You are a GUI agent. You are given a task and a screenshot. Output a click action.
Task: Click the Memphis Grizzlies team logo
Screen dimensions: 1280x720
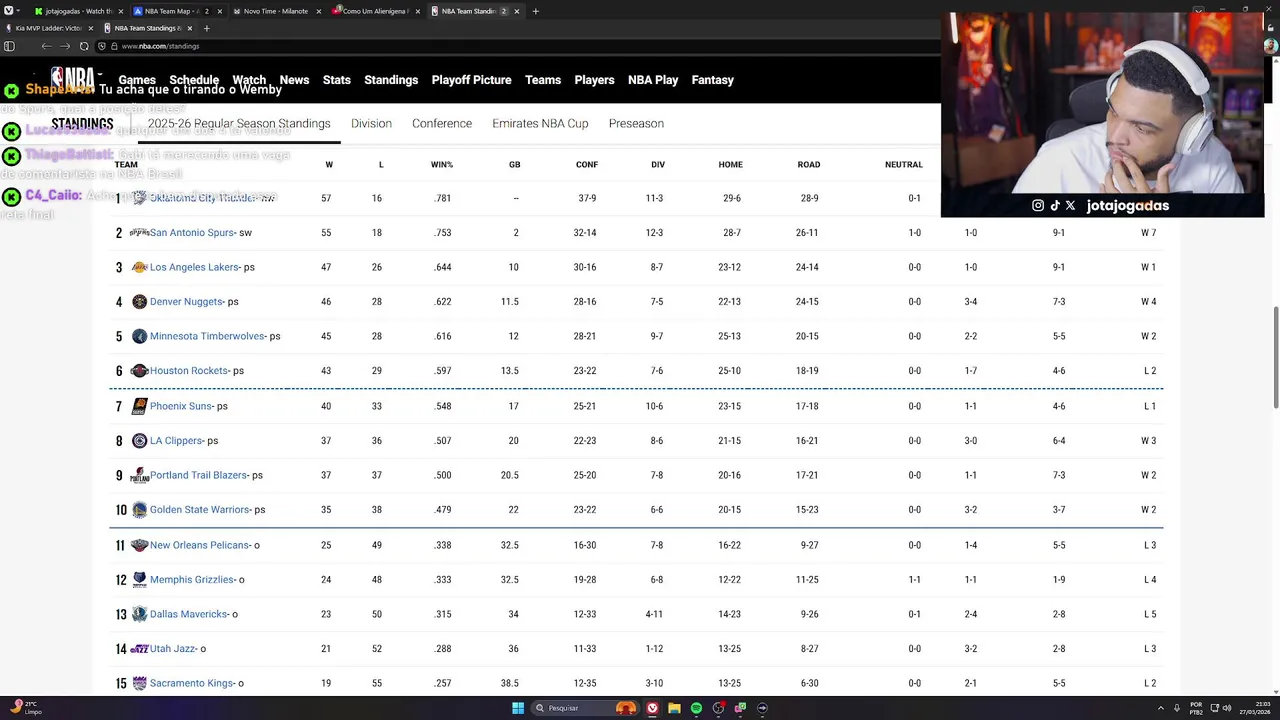pyautogui.click(x=139, y=580)
